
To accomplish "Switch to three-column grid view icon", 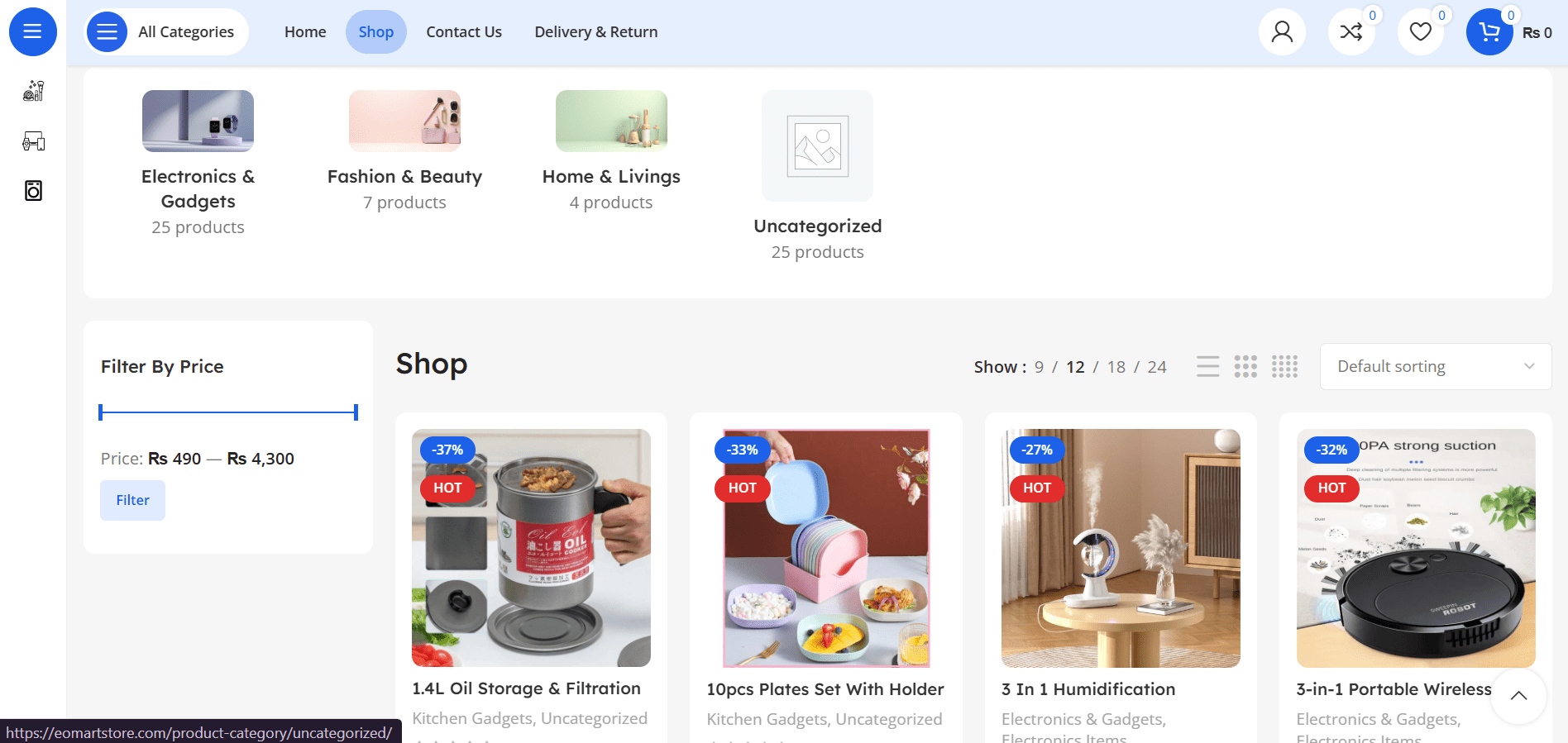I will click(1245, 366).
